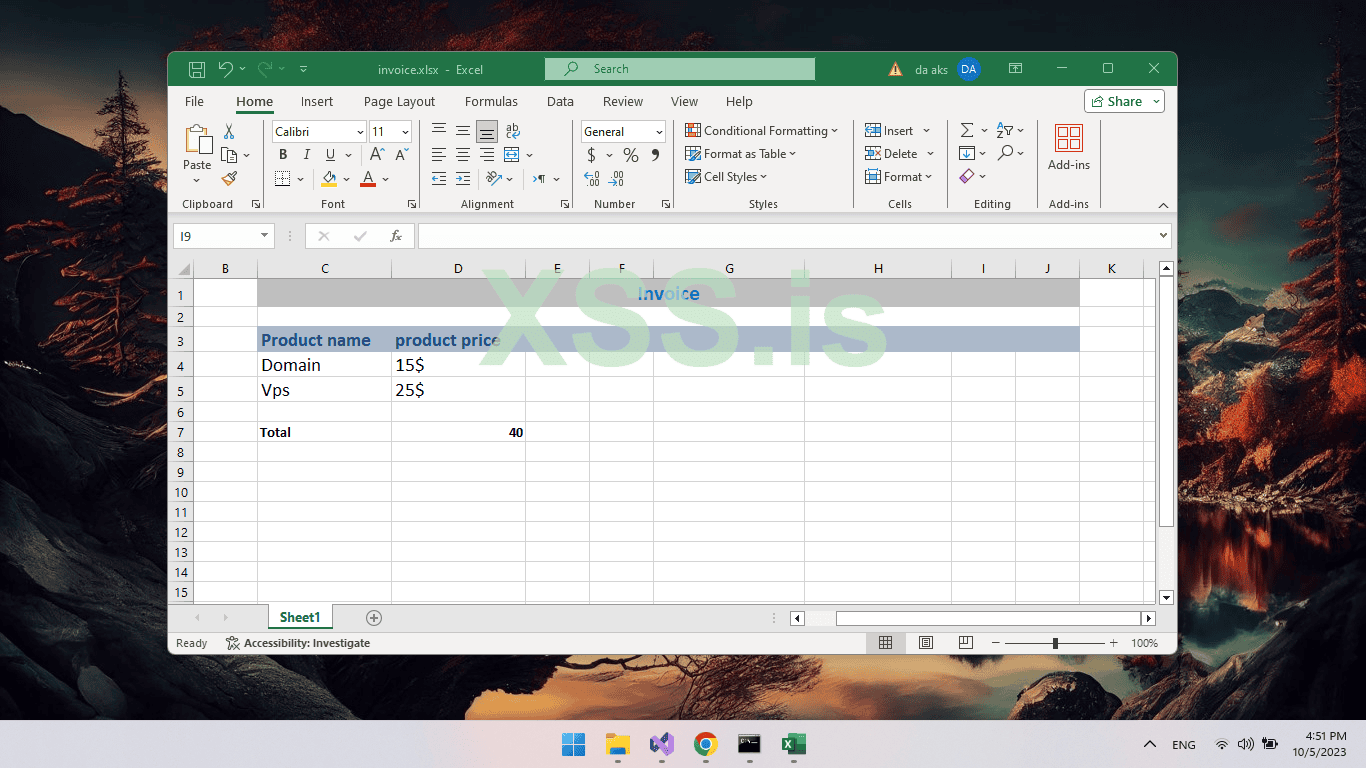Open the Number Format dropdown showing General
This screenshot has width=1366, height=768.
pyautogui.click(x=622, y=131)
